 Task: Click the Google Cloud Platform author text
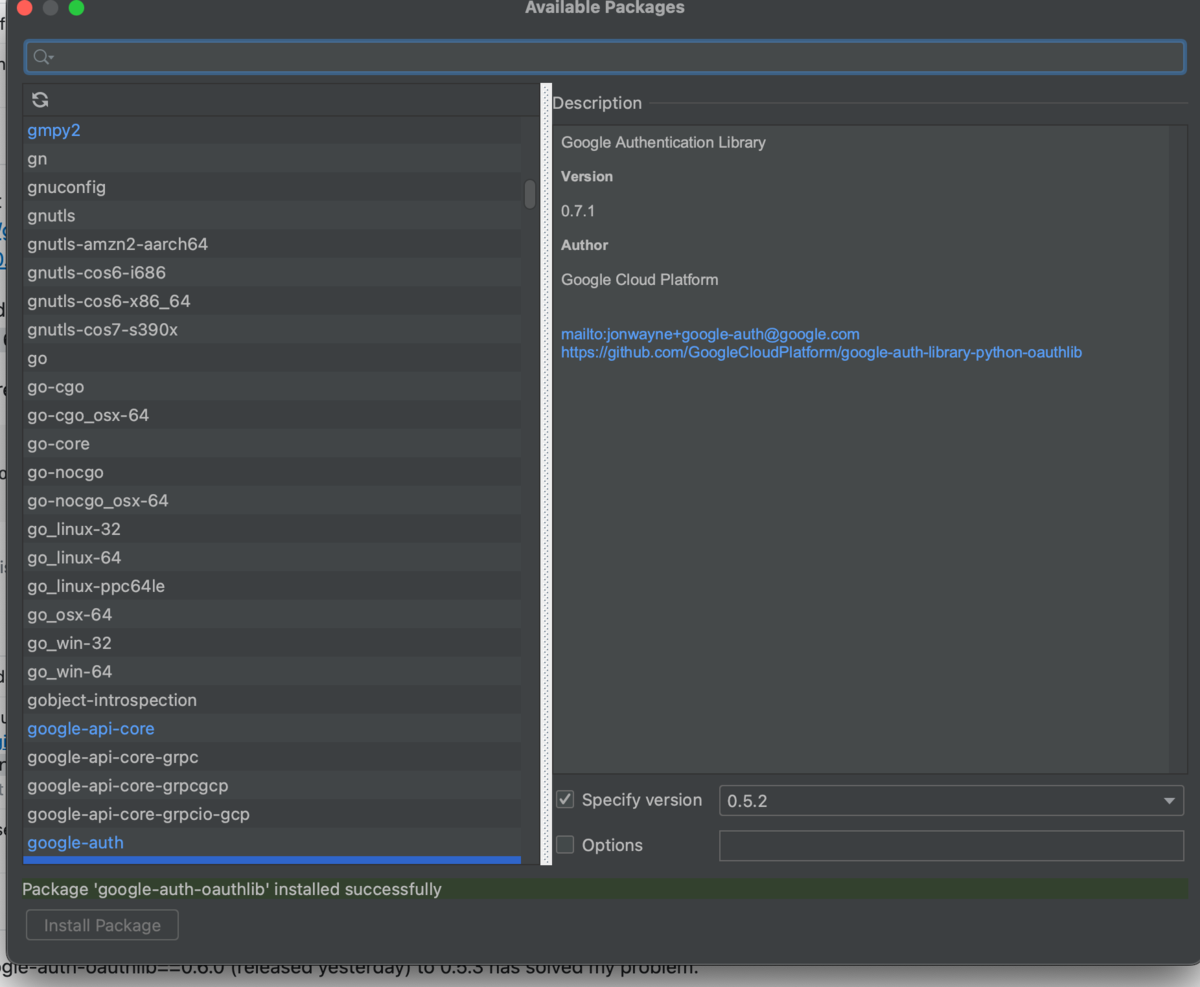coord(640,280)
